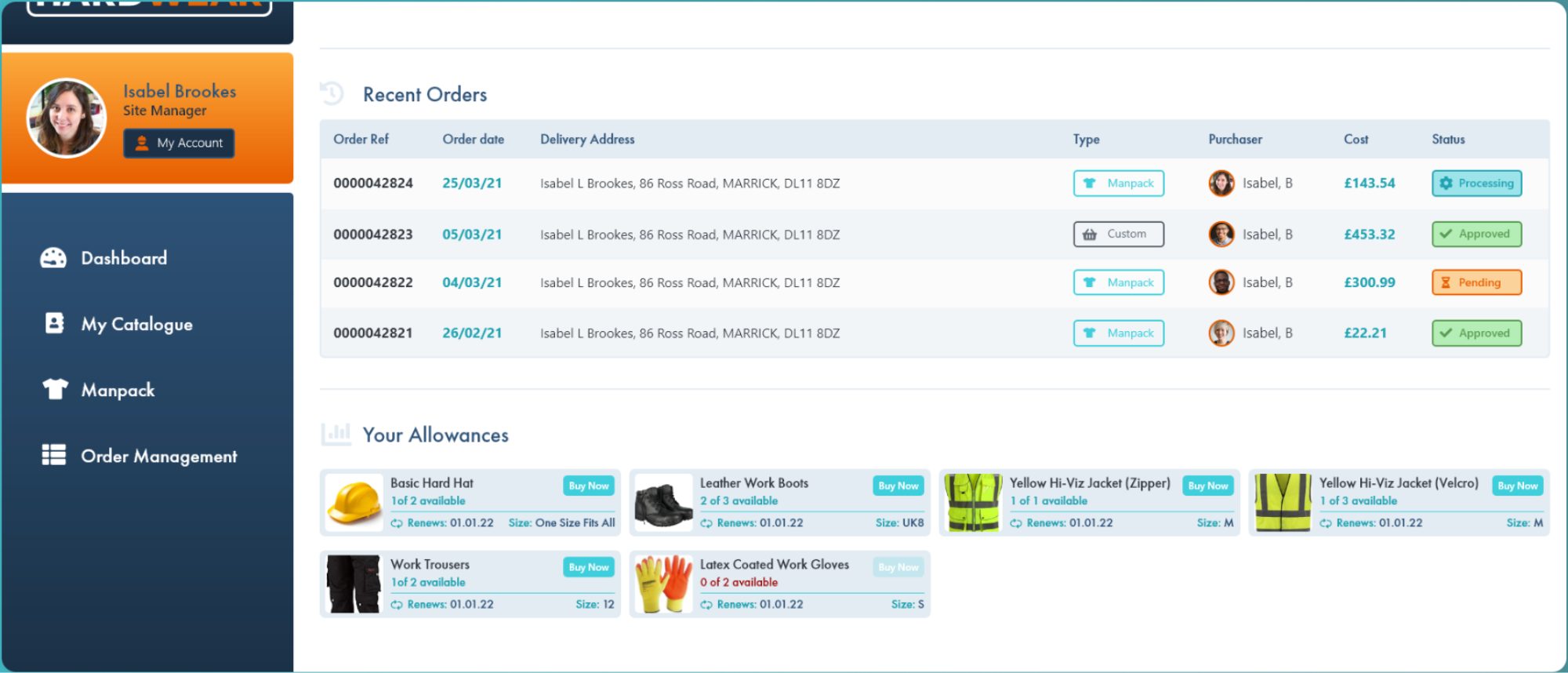Image resolution: width=1568 pixels, height=673 pixels.
Task: Open My Catalogue from the sidebar menu
Action: pyautogui.click(x=136, y=324)
